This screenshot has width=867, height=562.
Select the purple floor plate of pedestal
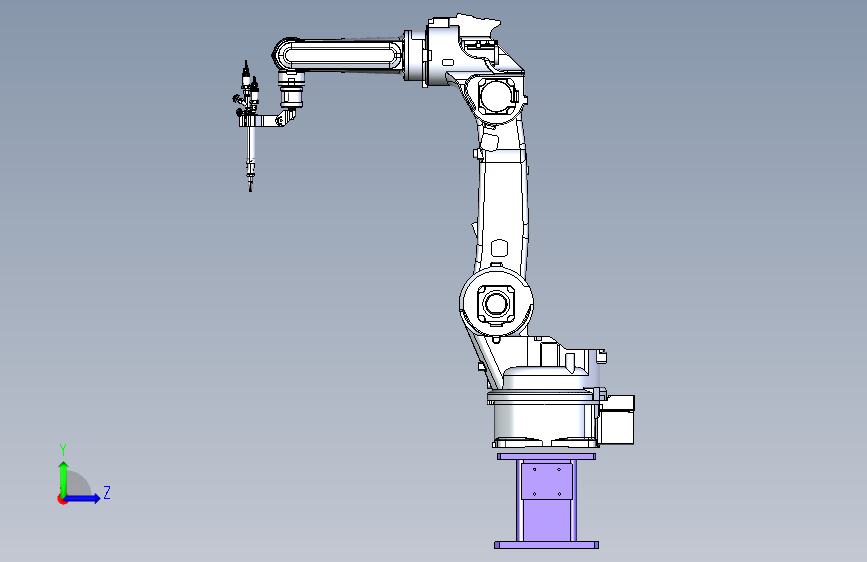[546, 545]
